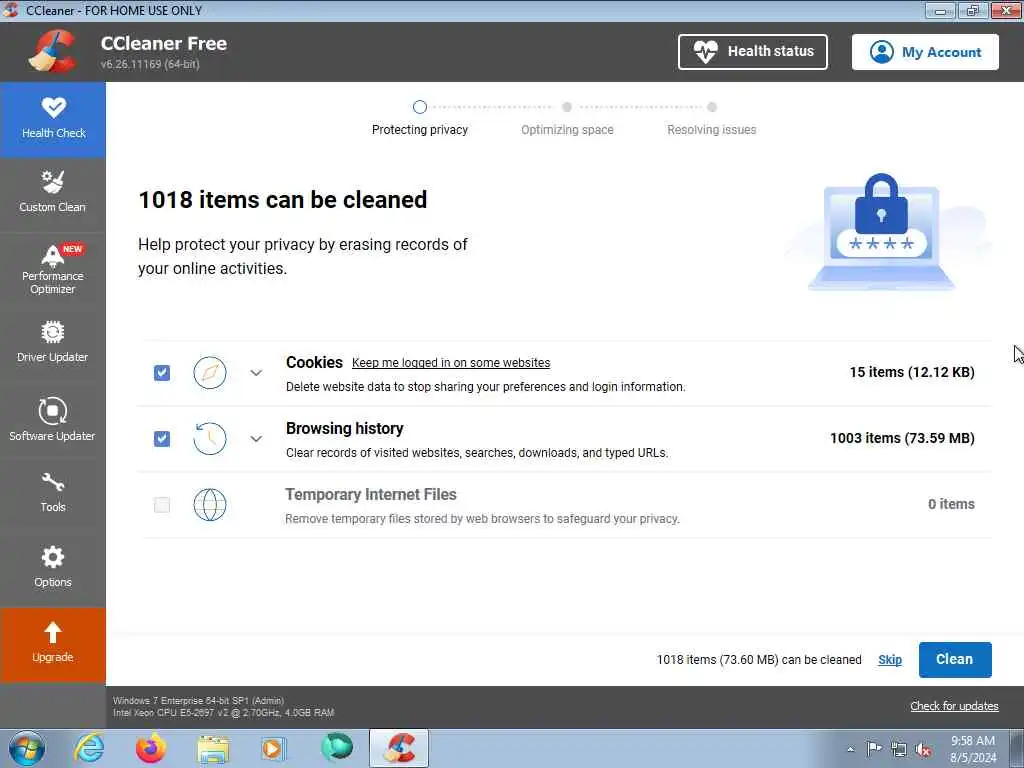Open Software Updater

[53, 420]
